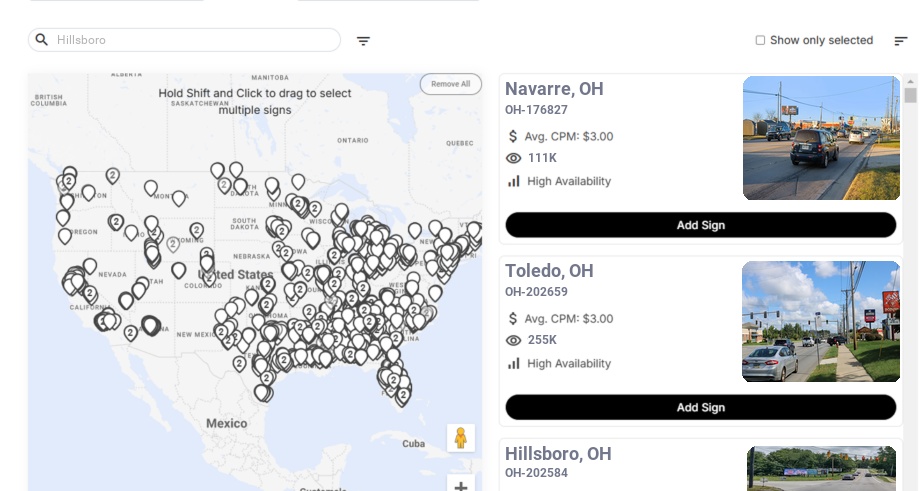Click the Toledo, OH listing title
Image resolution: width=920 pixels, height=491 pixels.
coord(549,271)
